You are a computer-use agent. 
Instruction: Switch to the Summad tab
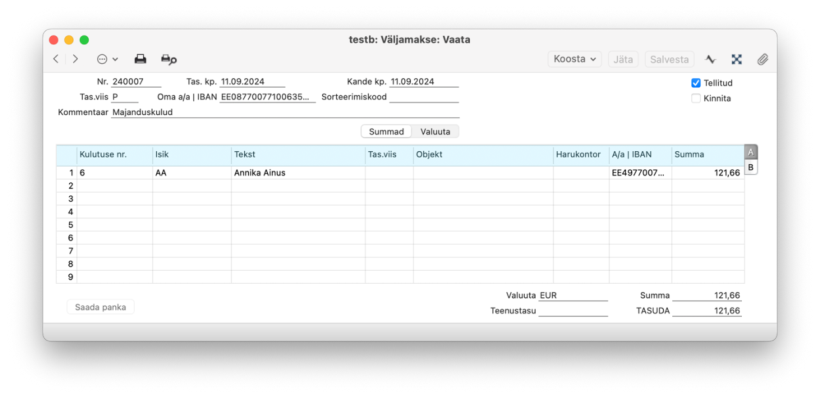pyautogui.click(x=386, y=132)
